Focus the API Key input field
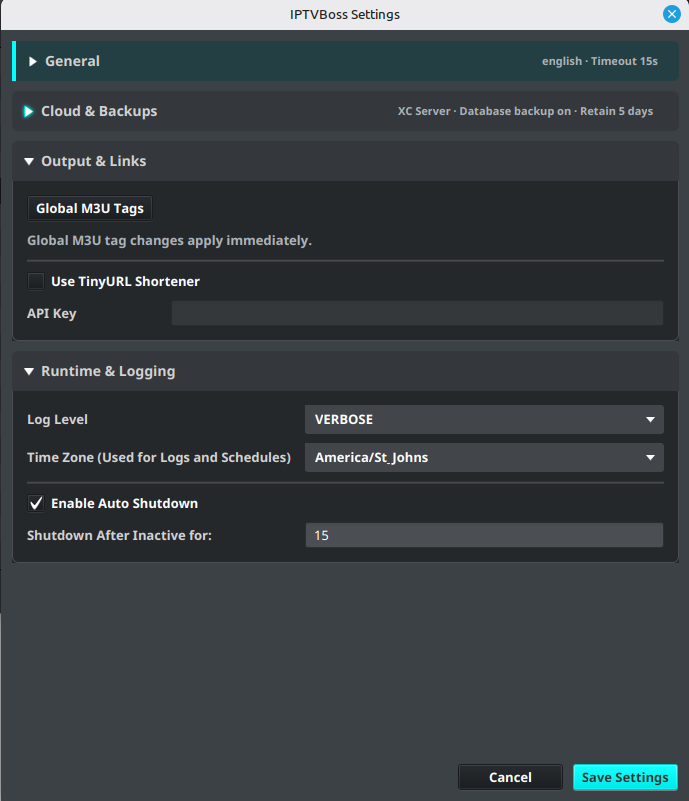Viewport: 689px width, 801px height. coord(417,313)
